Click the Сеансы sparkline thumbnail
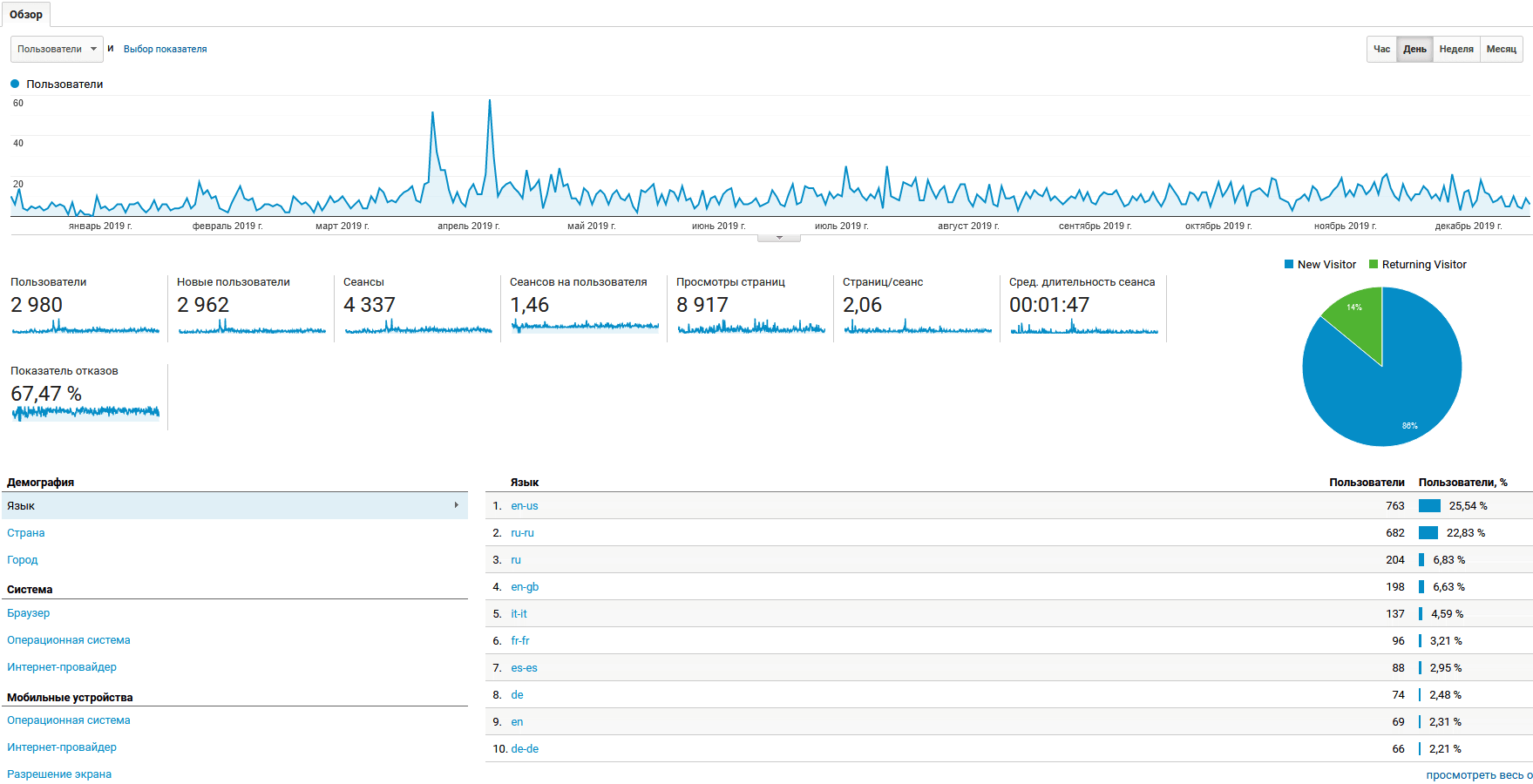Image resolution: width=1533 pixels, height=784 pixels. (x=418, y=328)
